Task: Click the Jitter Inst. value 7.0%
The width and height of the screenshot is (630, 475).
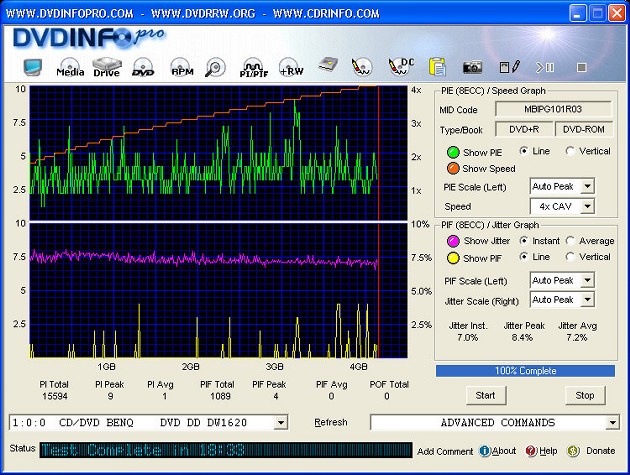Action: click(x=468, y=338)
